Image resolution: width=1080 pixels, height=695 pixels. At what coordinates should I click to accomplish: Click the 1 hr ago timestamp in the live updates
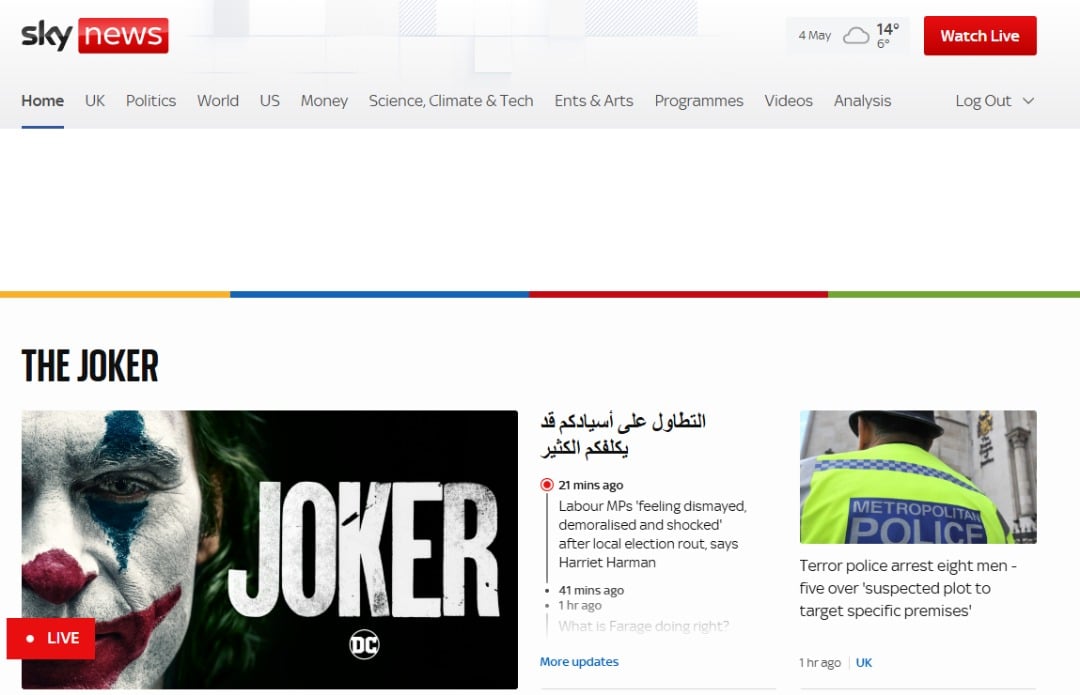click(580, 605)
